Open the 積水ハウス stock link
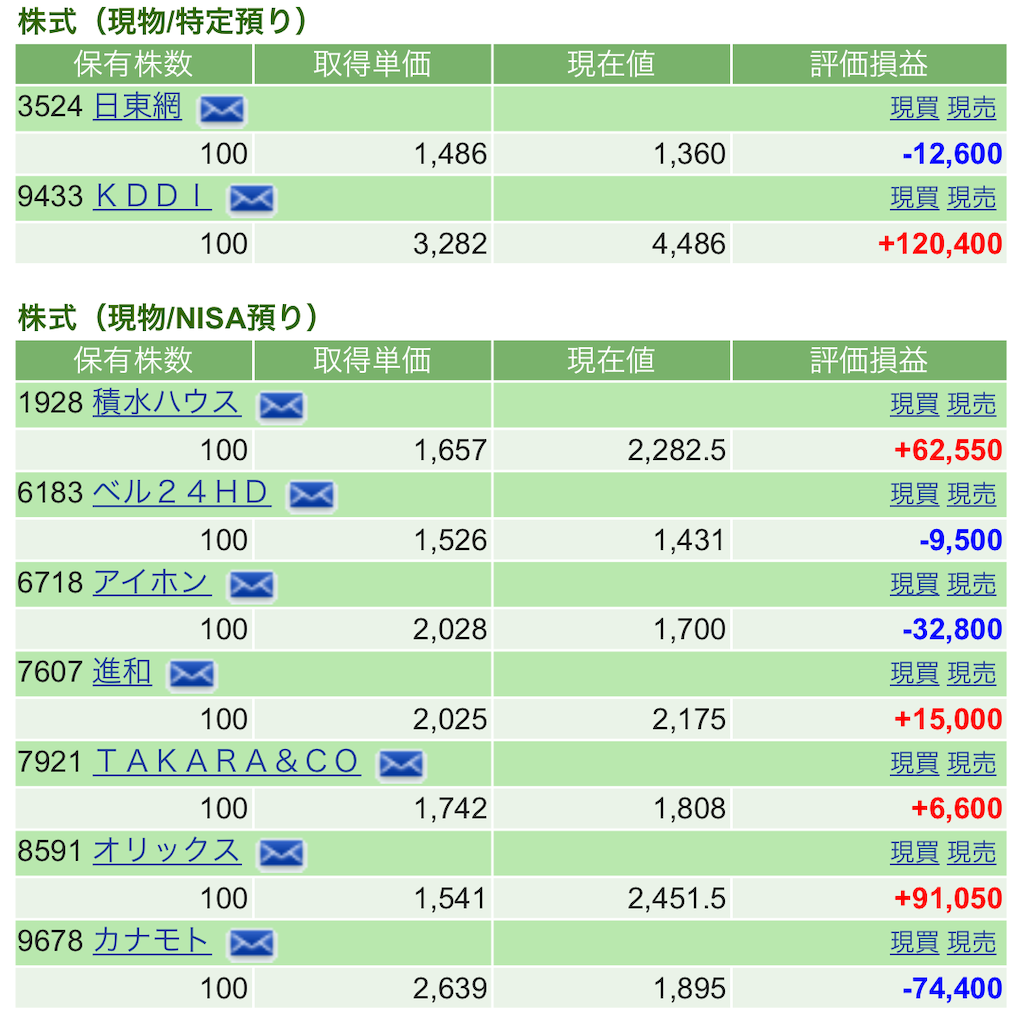The image size is (1021, 1024). pos(167,402)
